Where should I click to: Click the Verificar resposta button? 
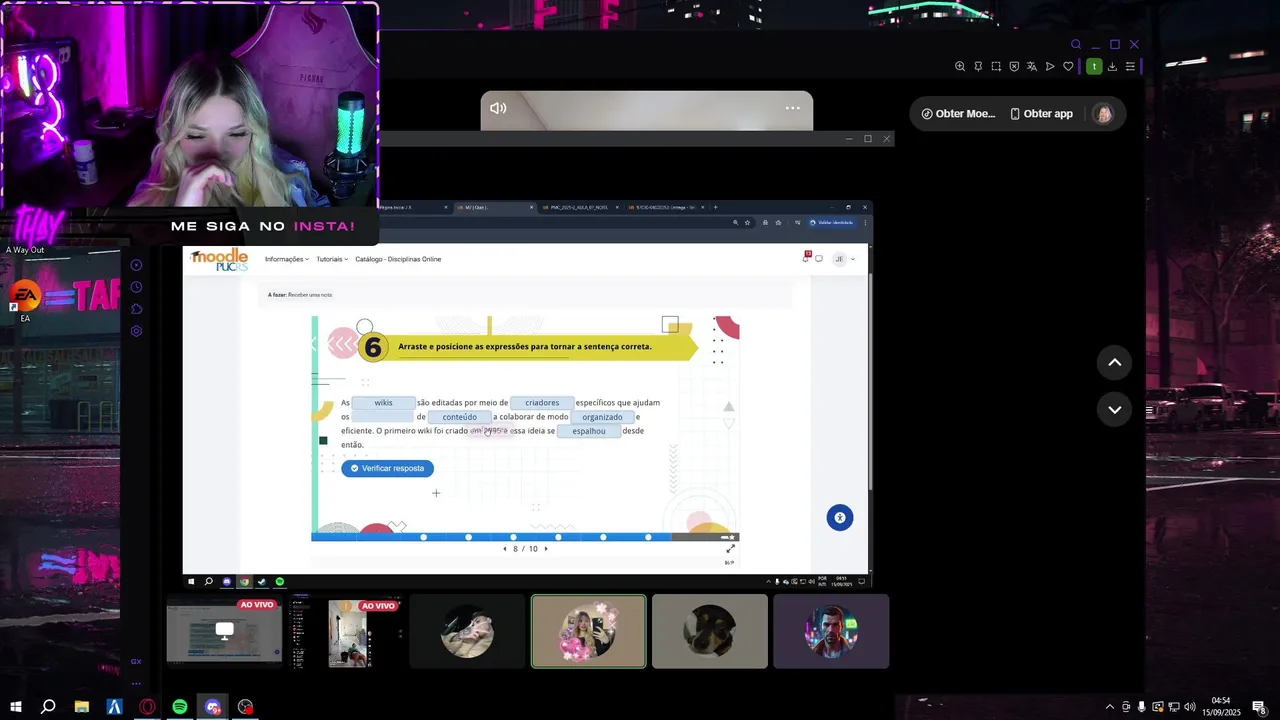point(387,468)
